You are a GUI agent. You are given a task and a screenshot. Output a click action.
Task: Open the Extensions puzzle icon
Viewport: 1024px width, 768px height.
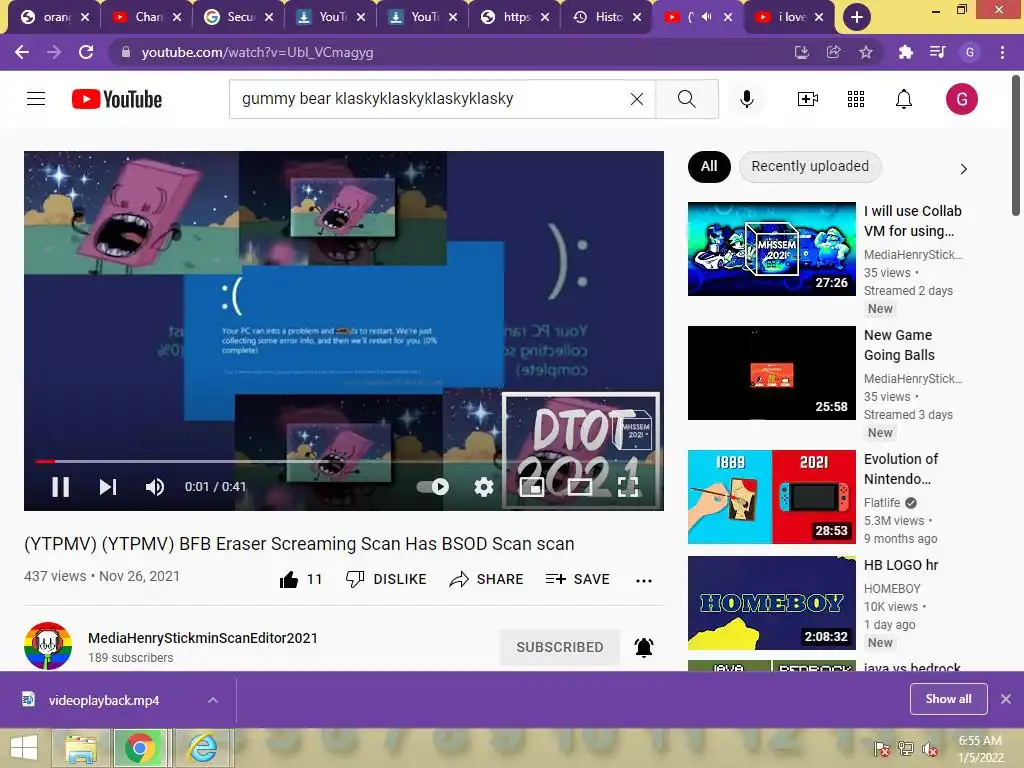(x=905, y=52)
